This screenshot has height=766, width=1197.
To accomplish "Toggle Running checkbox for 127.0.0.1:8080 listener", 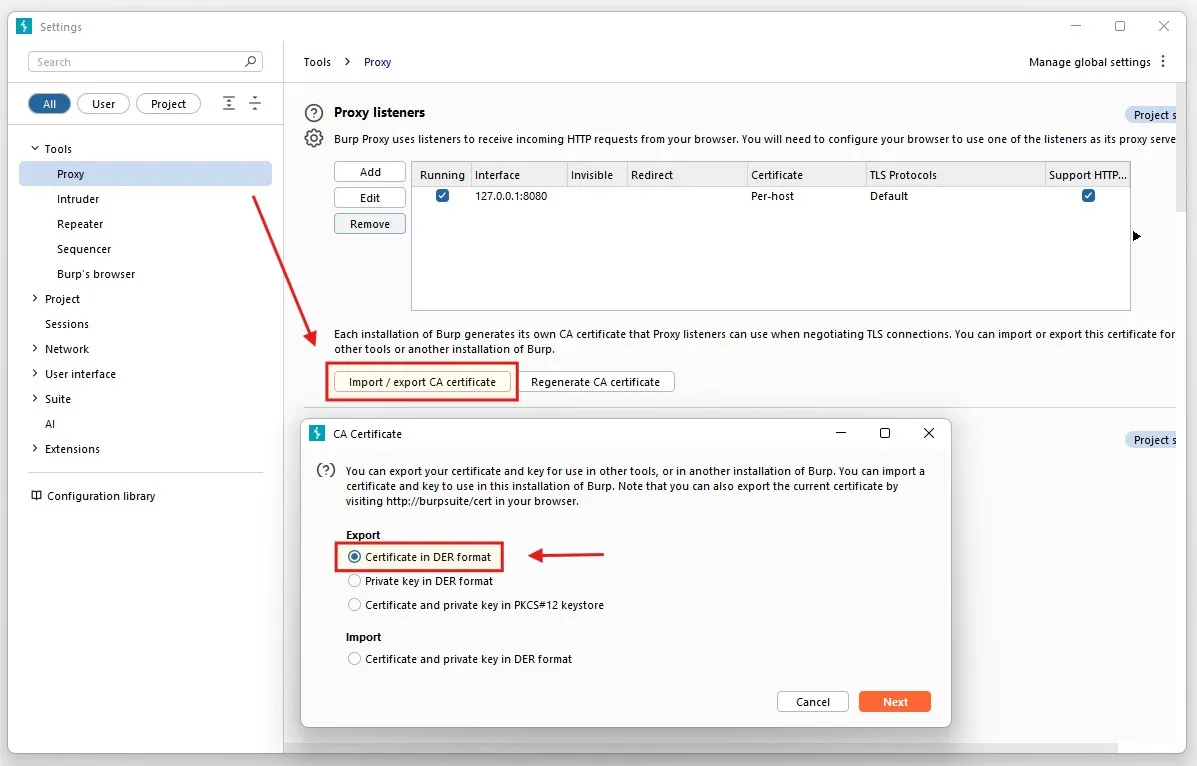I will [x=442, y=196].
